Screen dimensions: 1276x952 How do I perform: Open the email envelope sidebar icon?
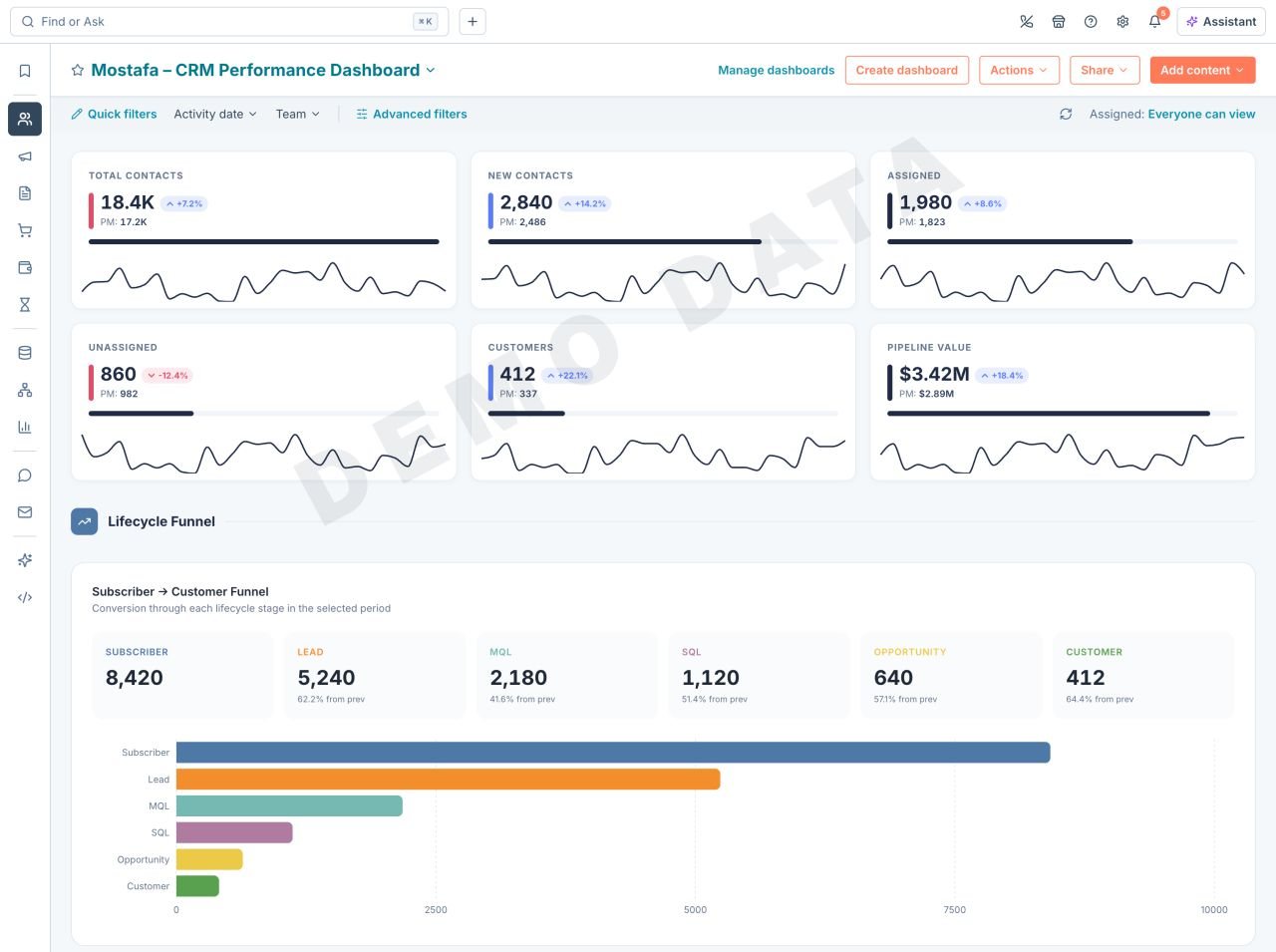(x=25, y=512)
